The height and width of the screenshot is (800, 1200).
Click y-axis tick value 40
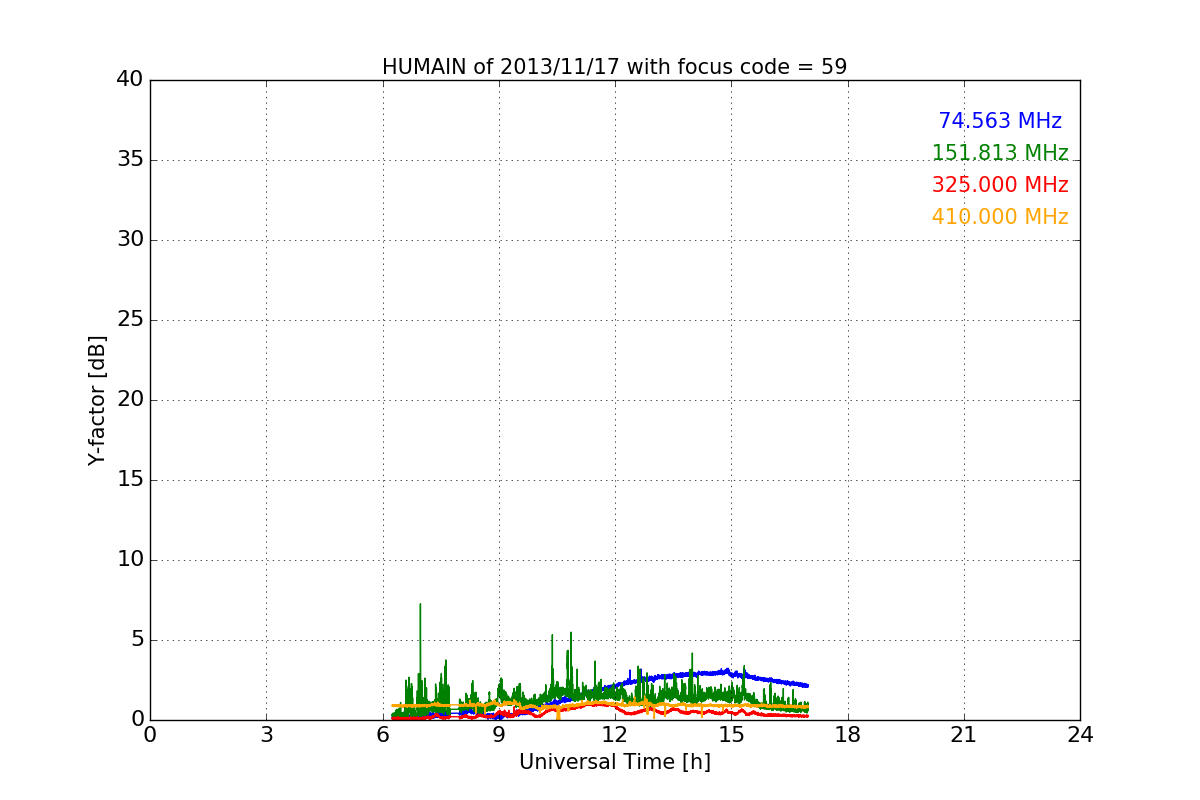[x=130, y=80]
